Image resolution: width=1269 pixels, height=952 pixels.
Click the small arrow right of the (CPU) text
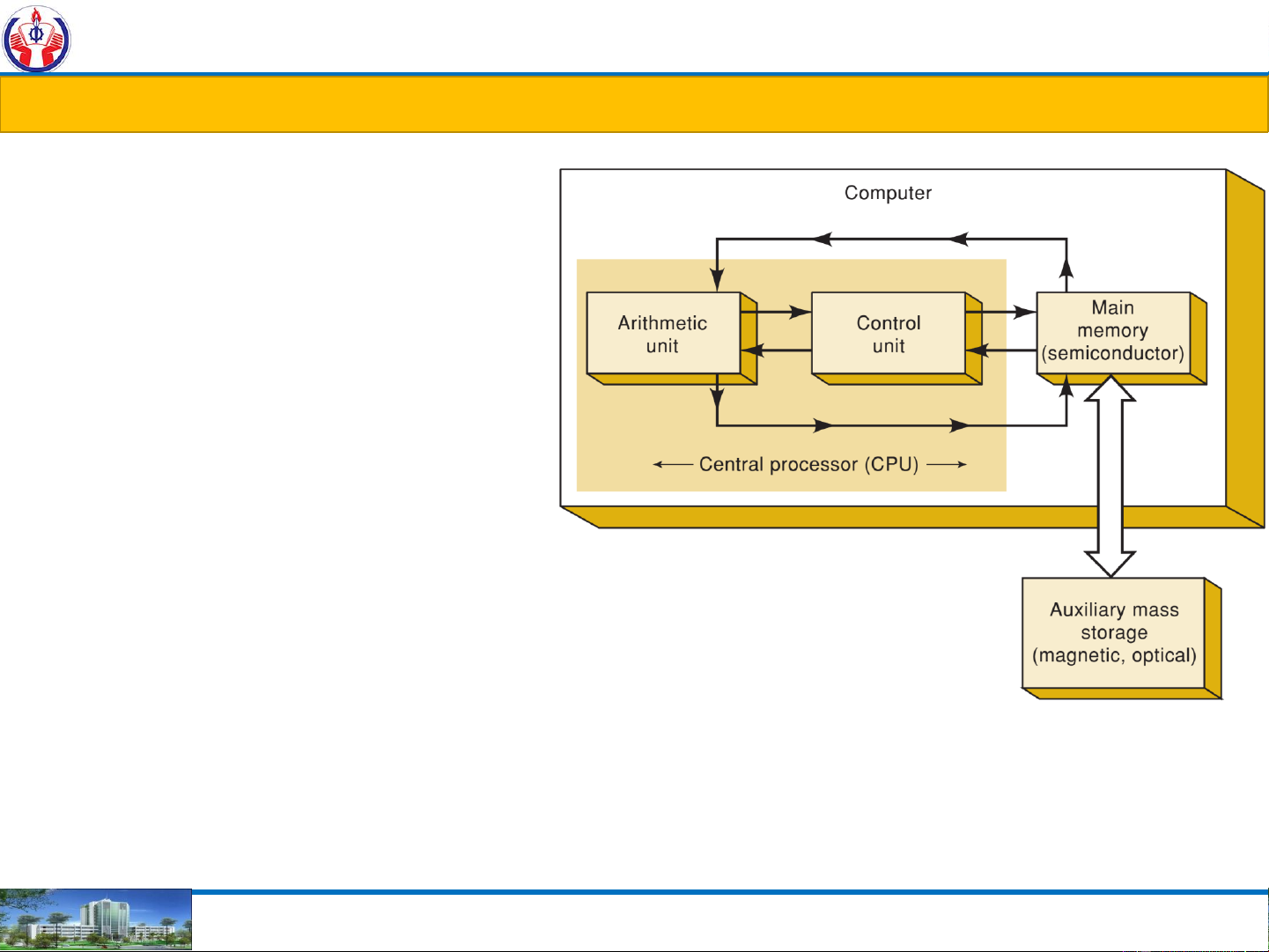point(947,464)
